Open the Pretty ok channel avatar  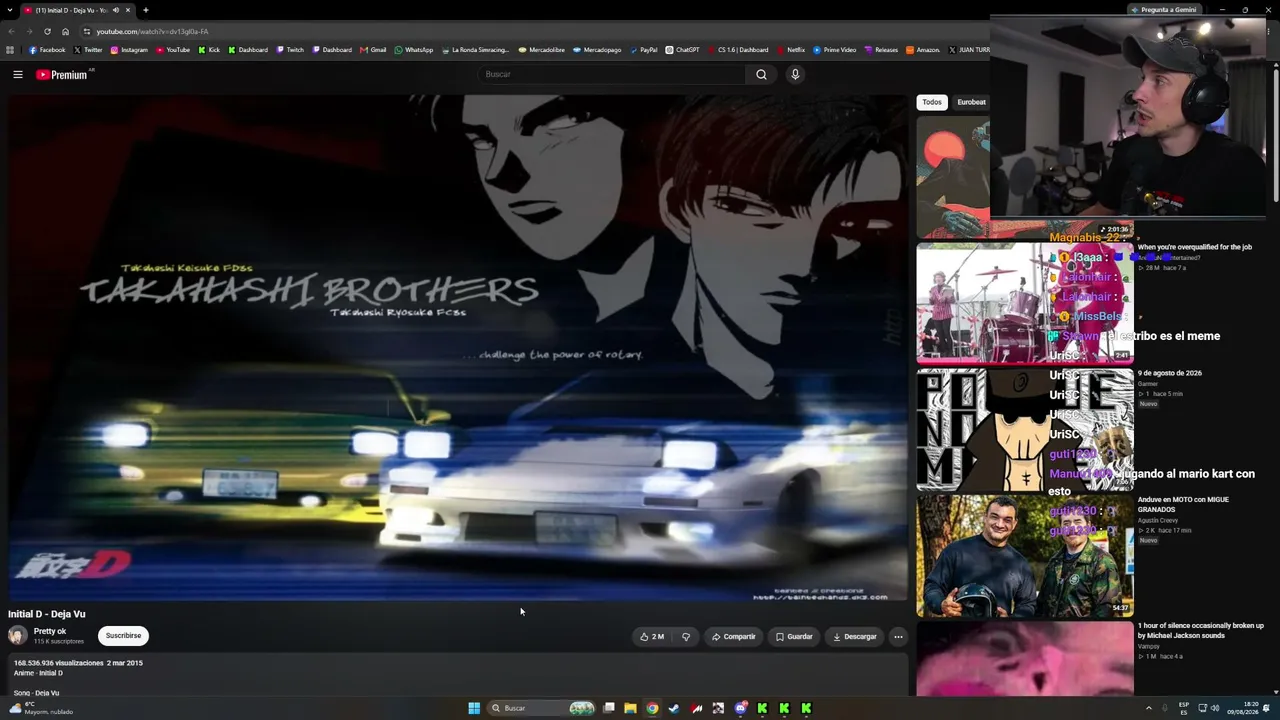(x=18, y=636)
